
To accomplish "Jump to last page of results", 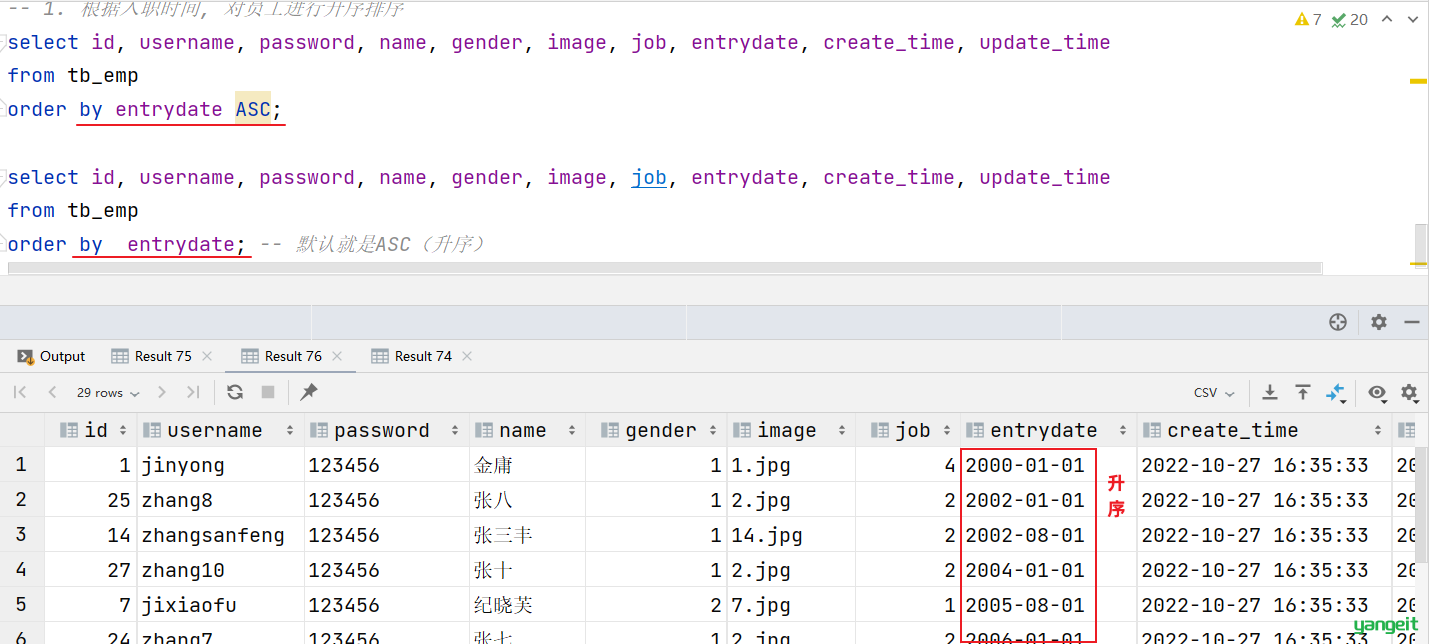I will [193, 392].
